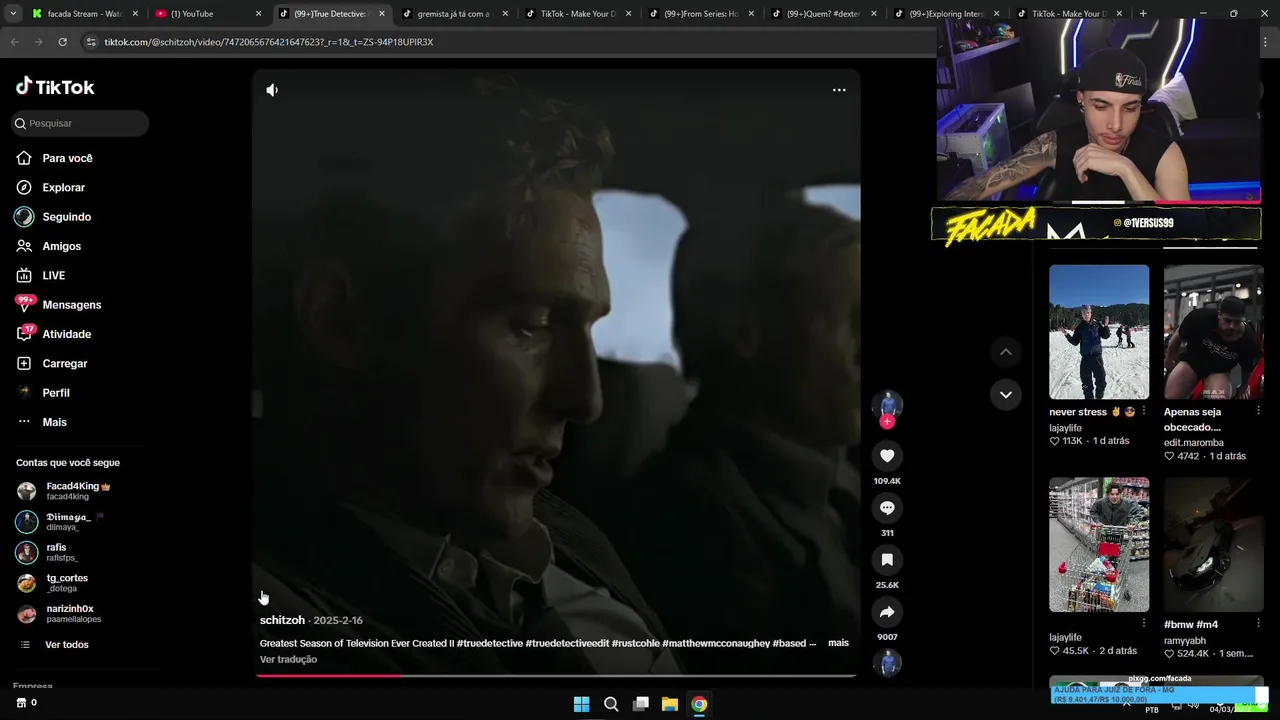Open narizinh0x followed account
Viewport: 1280px width, 720px height.
point(59,613)
